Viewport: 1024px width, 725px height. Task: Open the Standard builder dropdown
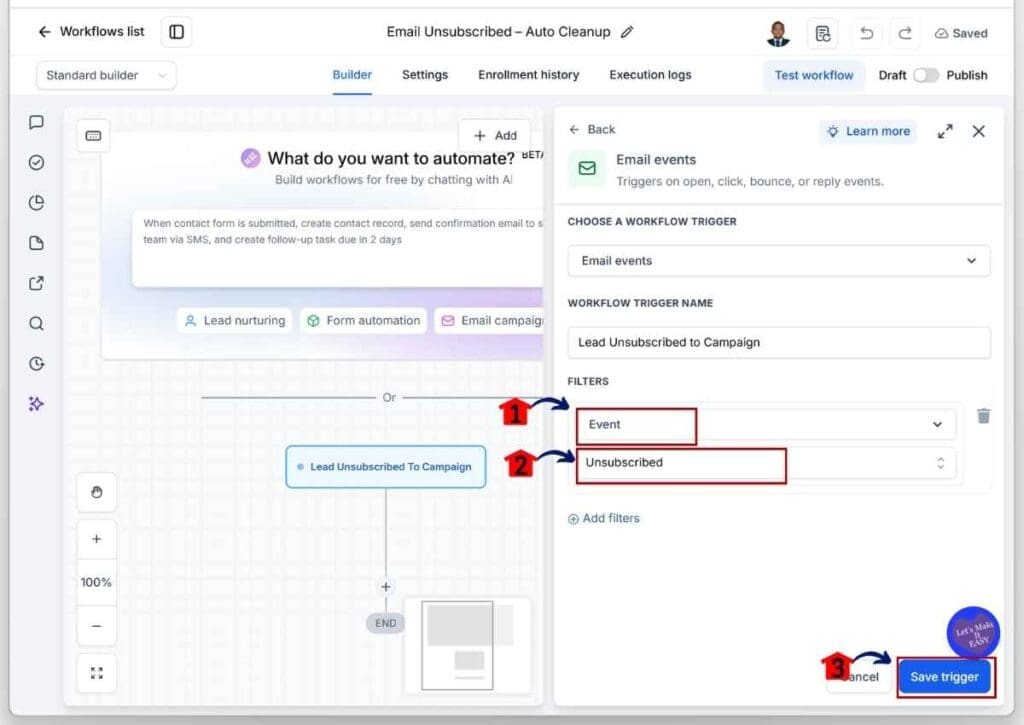[106, 75]
